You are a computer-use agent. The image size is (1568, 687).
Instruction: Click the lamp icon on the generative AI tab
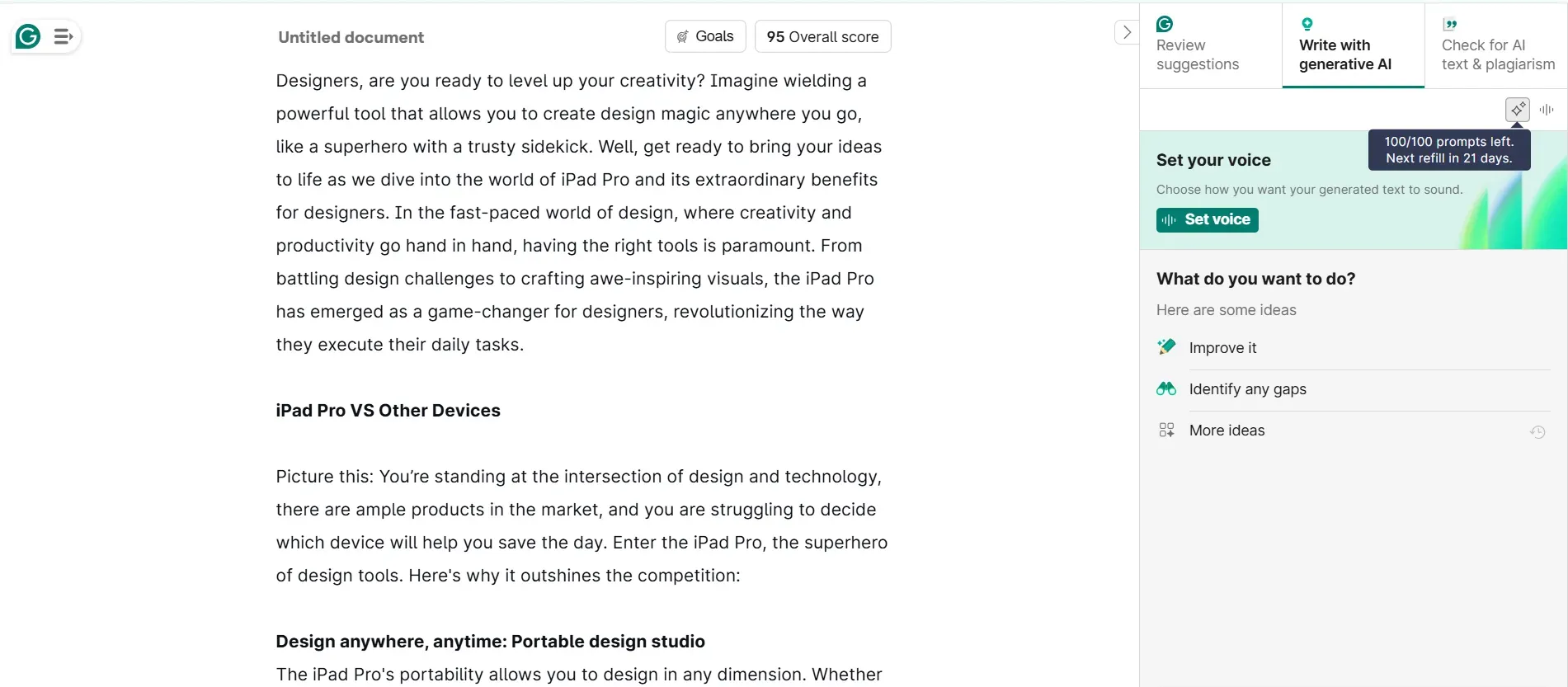[x=1308, y=23]
